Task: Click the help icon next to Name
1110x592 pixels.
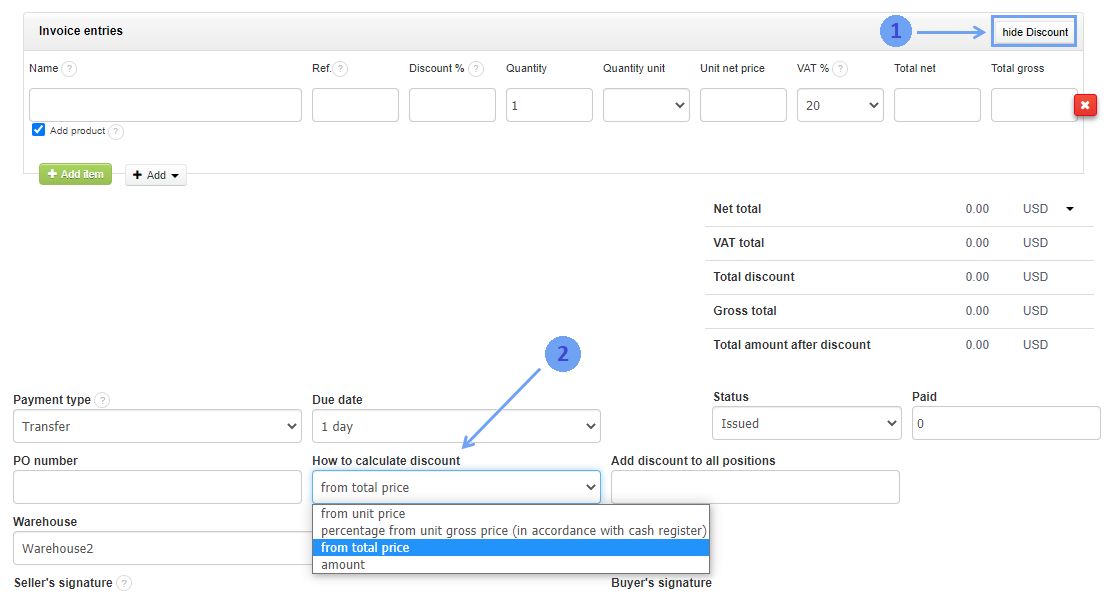Action: [x=69, y=69]
